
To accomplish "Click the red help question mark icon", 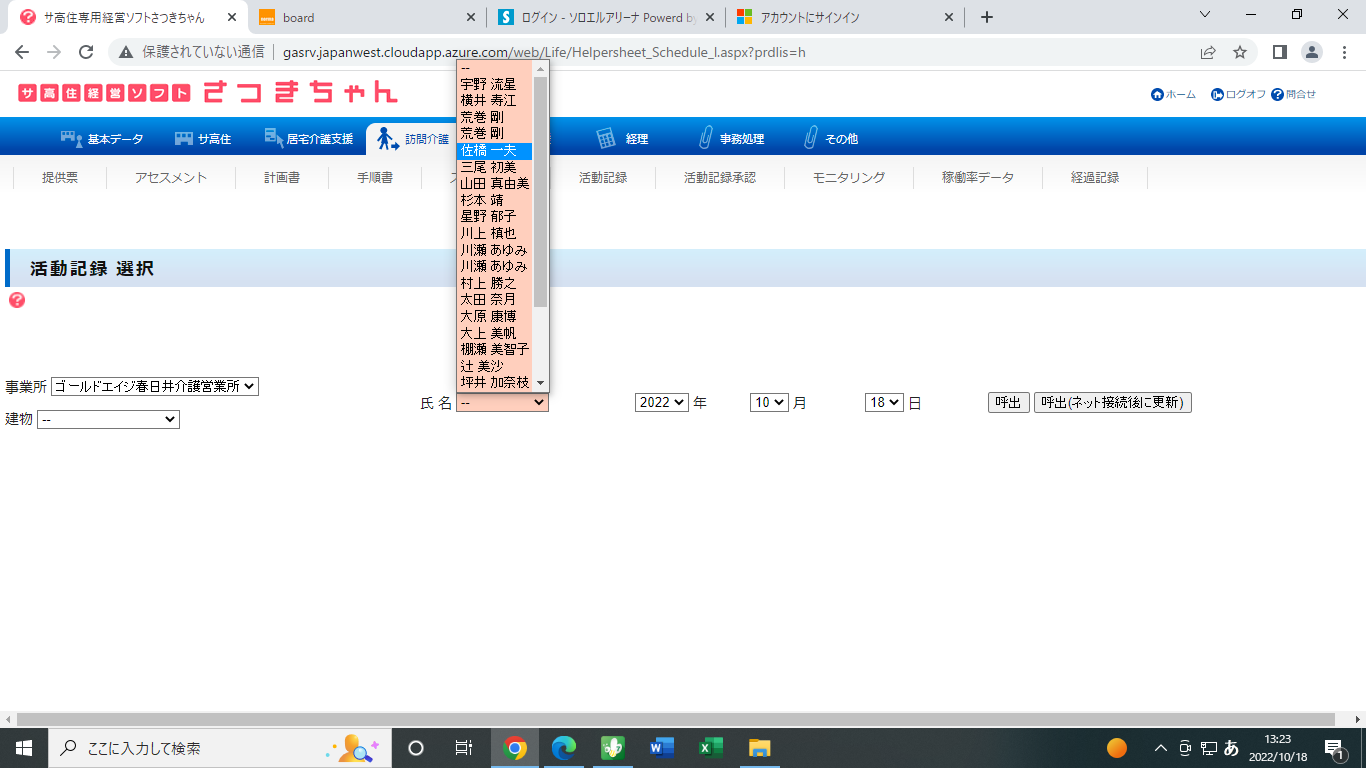I will (x=17, y=300).
